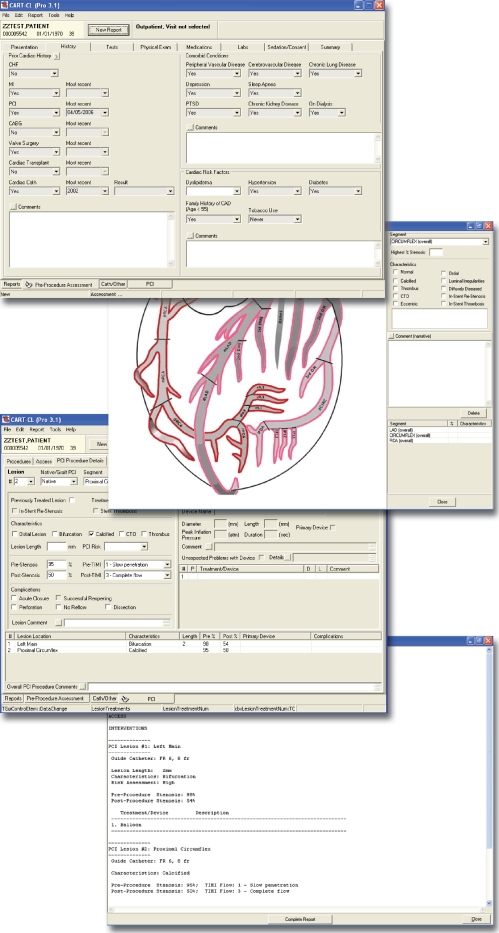Click the New Report button
This screenshot has width=499, height=933.
pyautogui.click(x=109, y=29)
